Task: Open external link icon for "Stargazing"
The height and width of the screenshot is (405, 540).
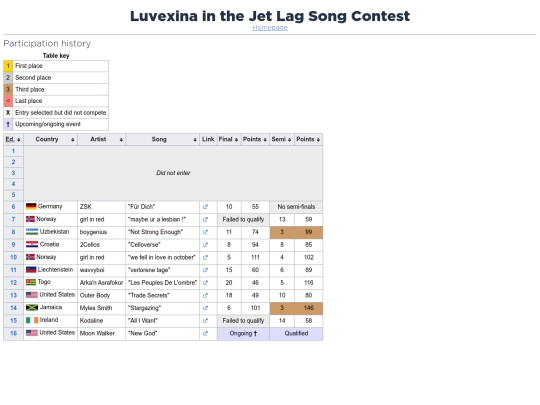Action: (x=205, y=308)
